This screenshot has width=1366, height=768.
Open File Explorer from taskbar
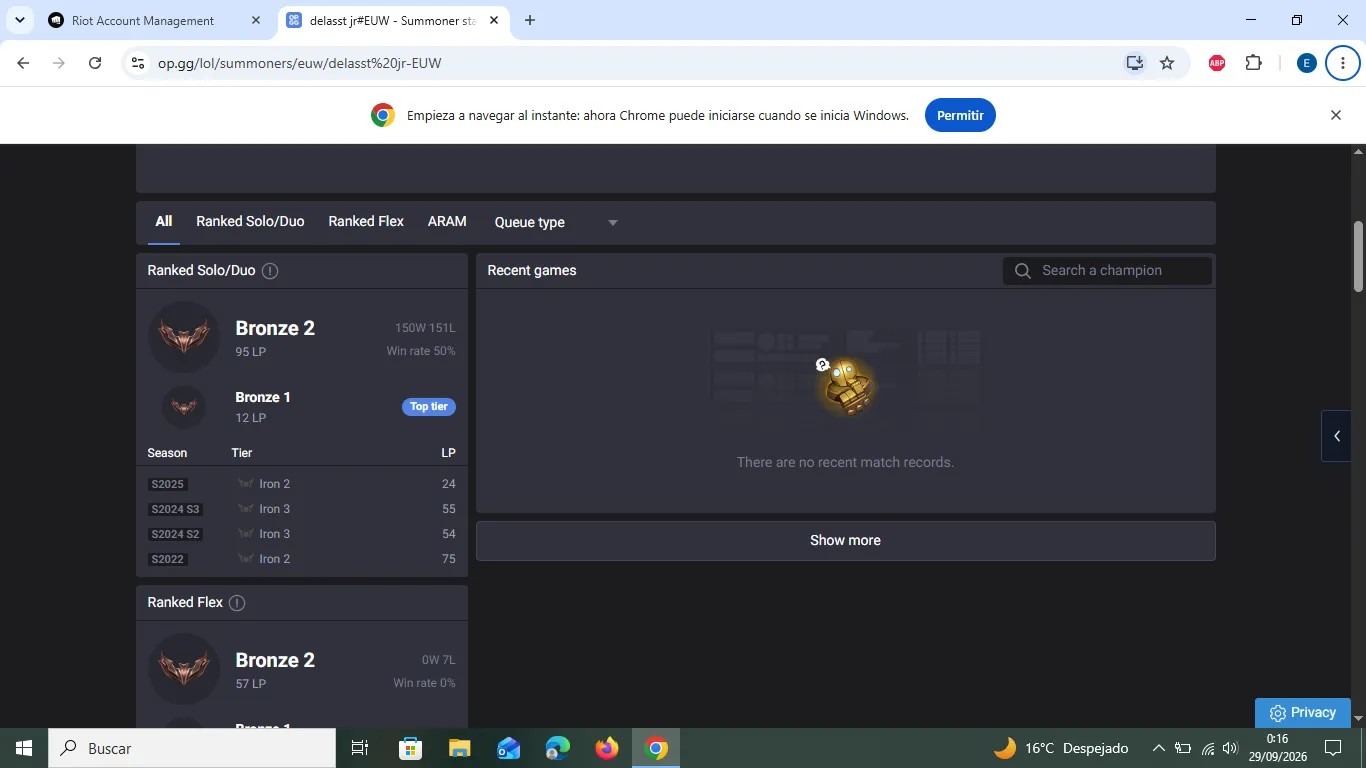point(459,748)
